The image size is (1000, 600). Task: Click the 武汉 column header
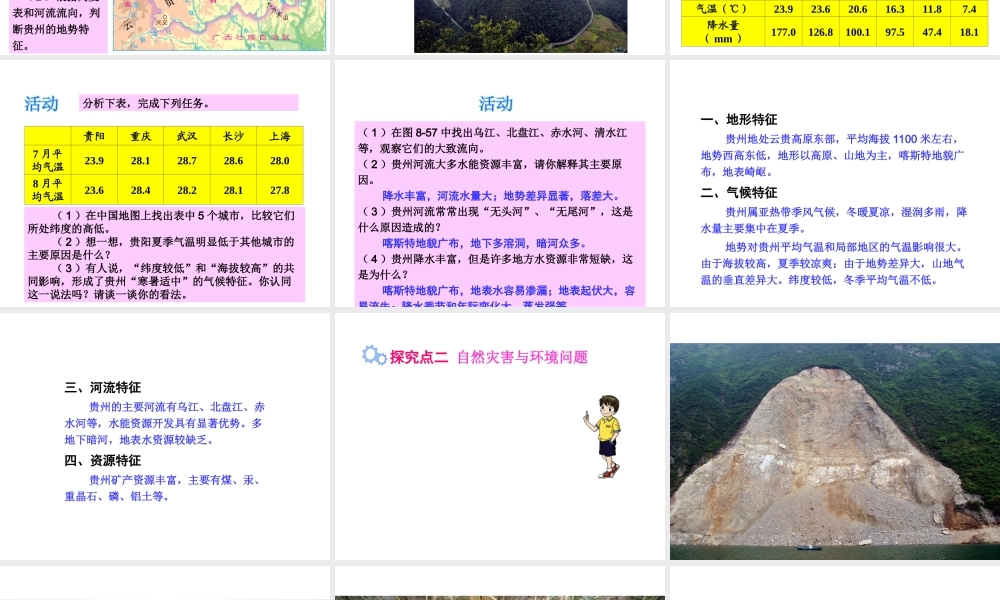pos(187,136)
